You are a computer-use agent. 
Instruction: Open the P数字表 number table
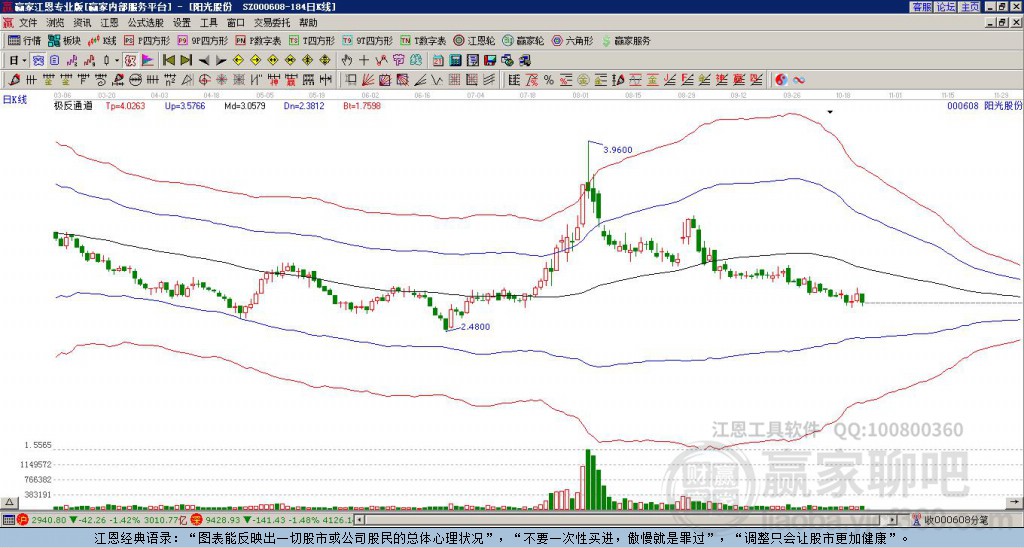(258, 40)
